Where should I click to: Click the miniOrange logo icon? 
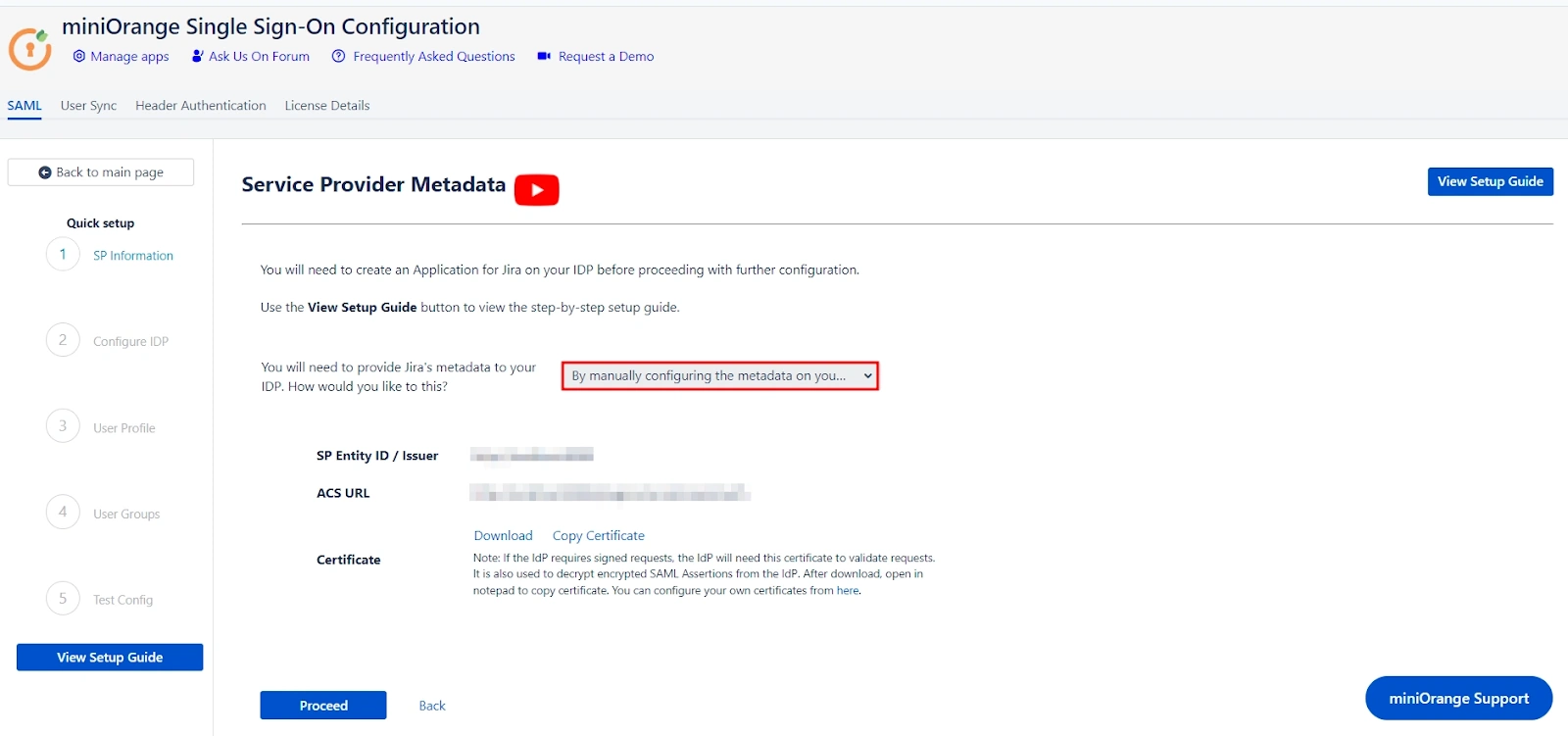pos(30,48)
